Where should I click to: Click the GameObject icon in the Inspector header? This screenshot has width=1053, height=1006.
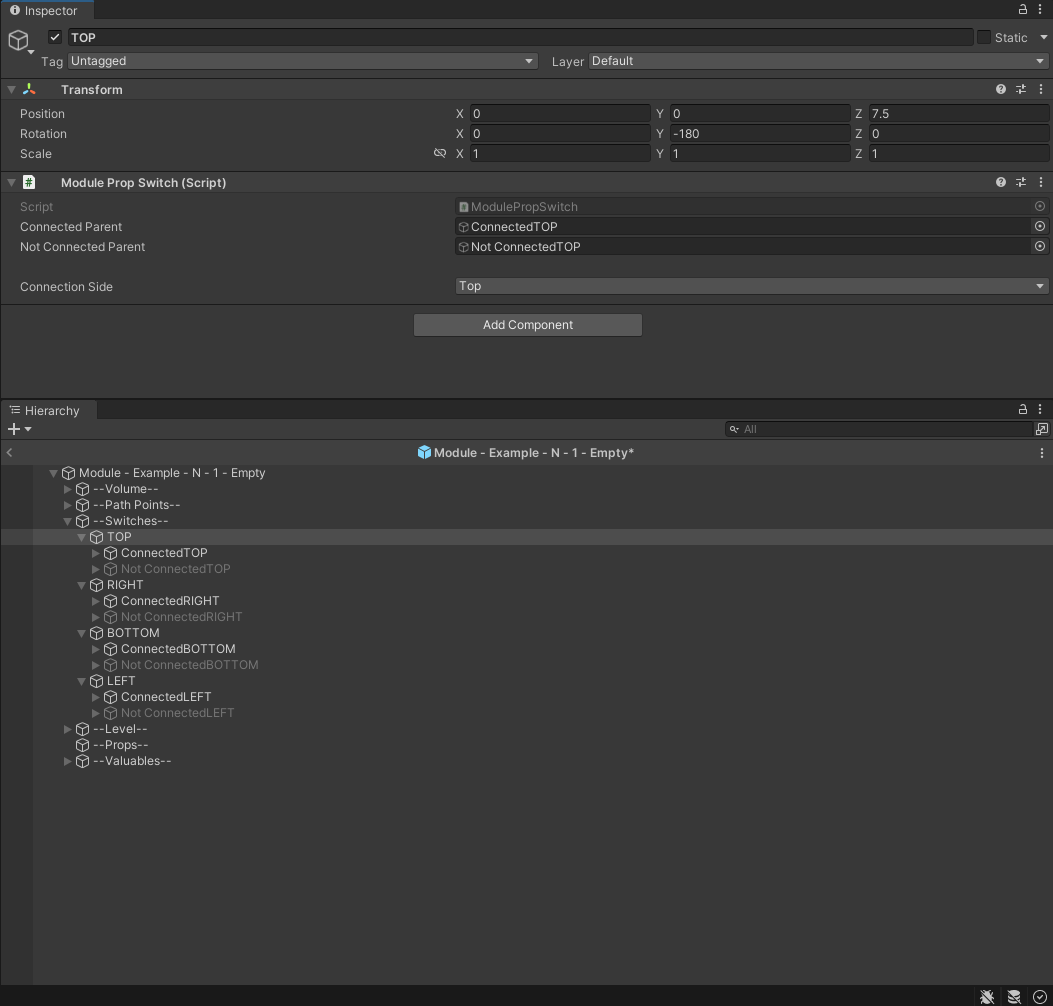[18, 40]
